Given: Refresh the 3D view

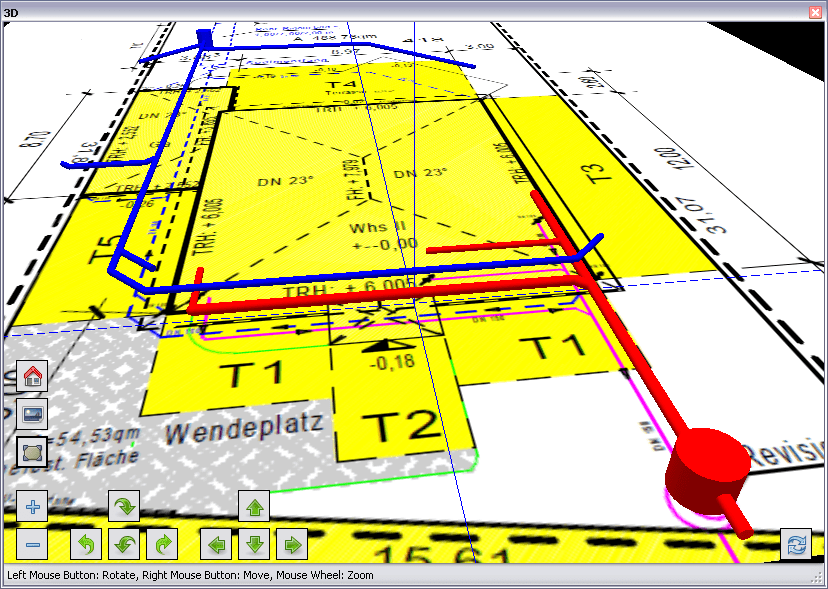Looking at the screenshot, I should click(796, 544).
